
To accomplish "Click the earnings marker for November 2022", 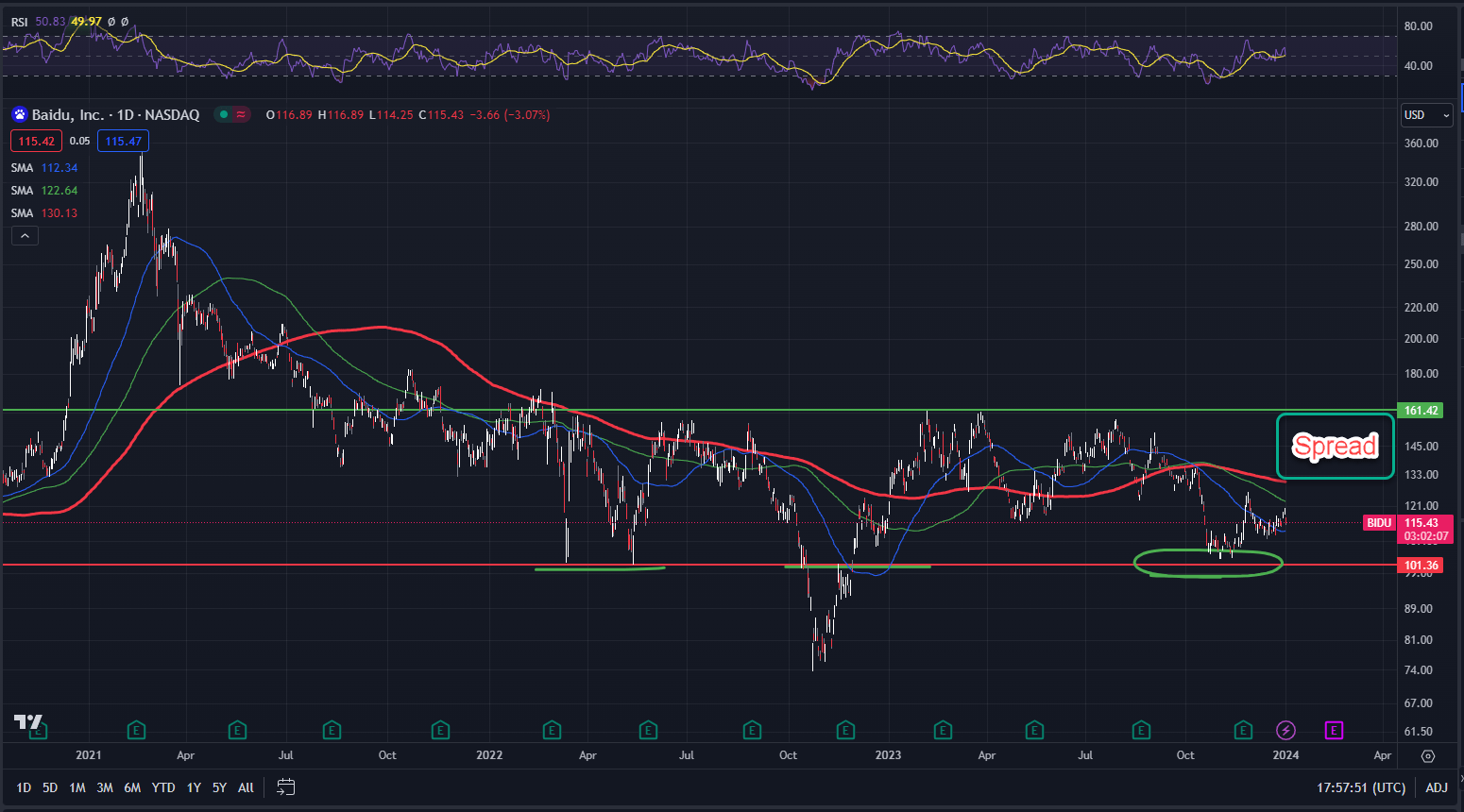I will (845, 730).
